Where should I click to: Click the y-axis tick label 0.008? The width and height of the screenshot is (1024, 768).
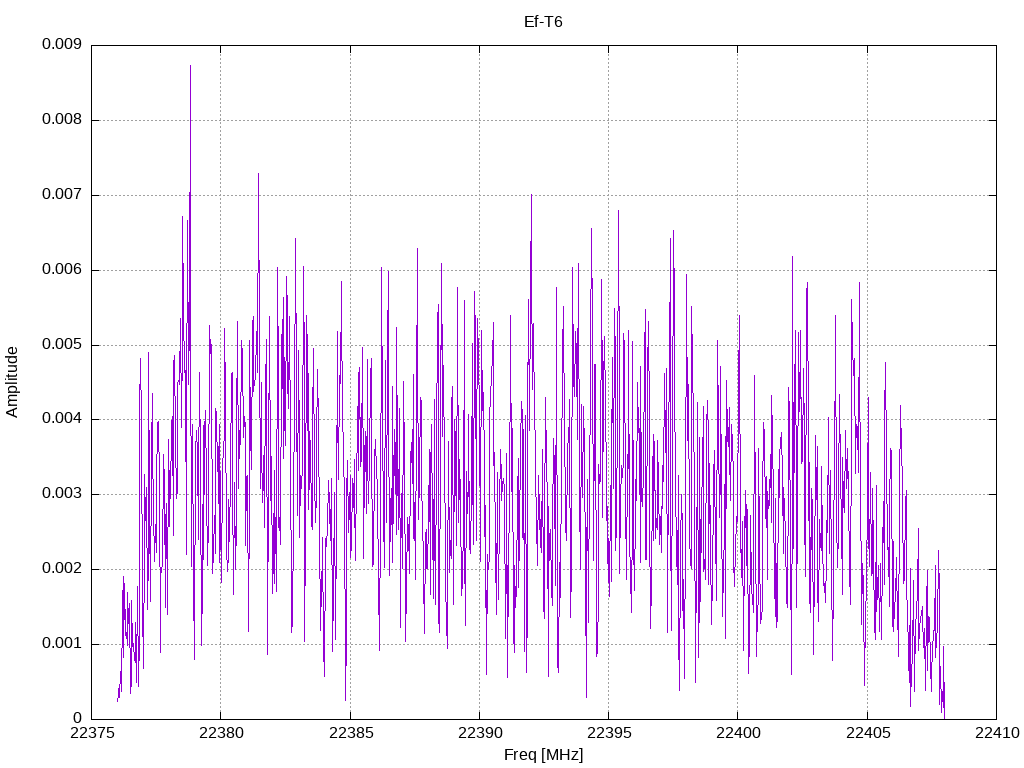pos(62,120)
